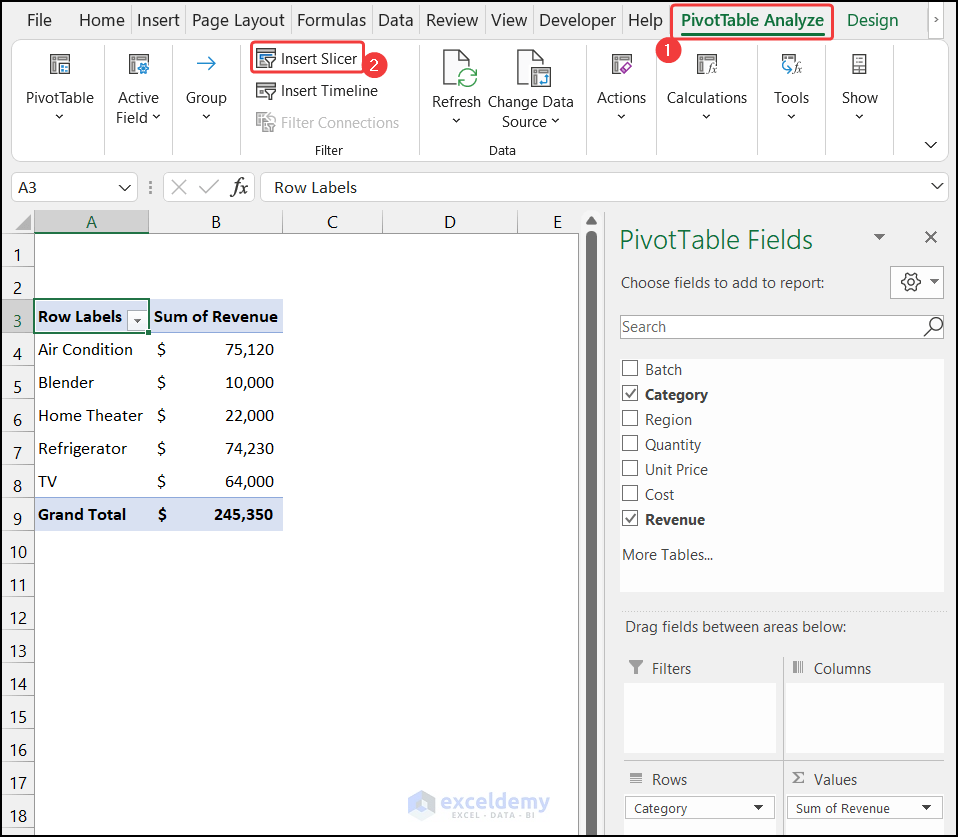Collapse the ribbon with the chevron

[931, 145]
